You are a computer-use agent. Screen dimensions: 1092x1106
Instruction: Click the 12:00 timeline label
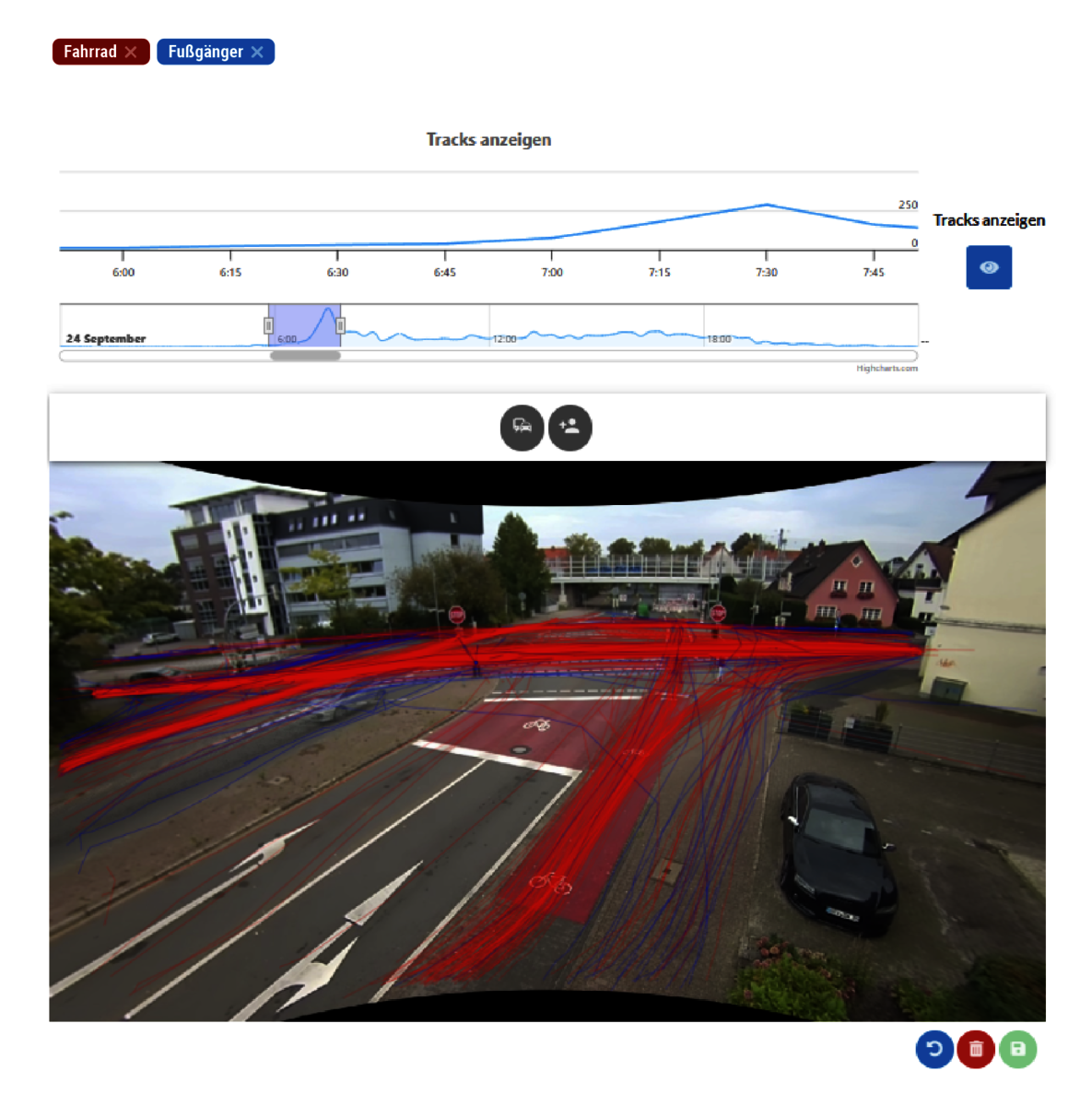505,338
